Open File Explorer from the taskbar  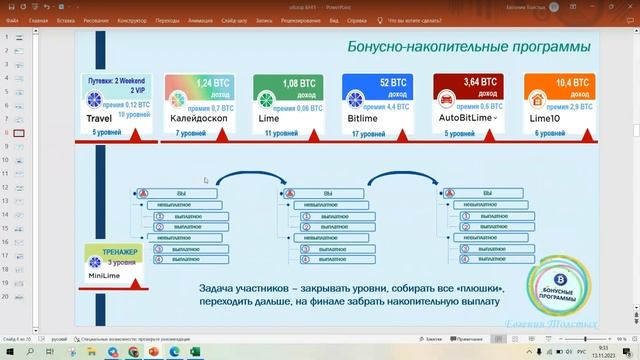[92, 352]
